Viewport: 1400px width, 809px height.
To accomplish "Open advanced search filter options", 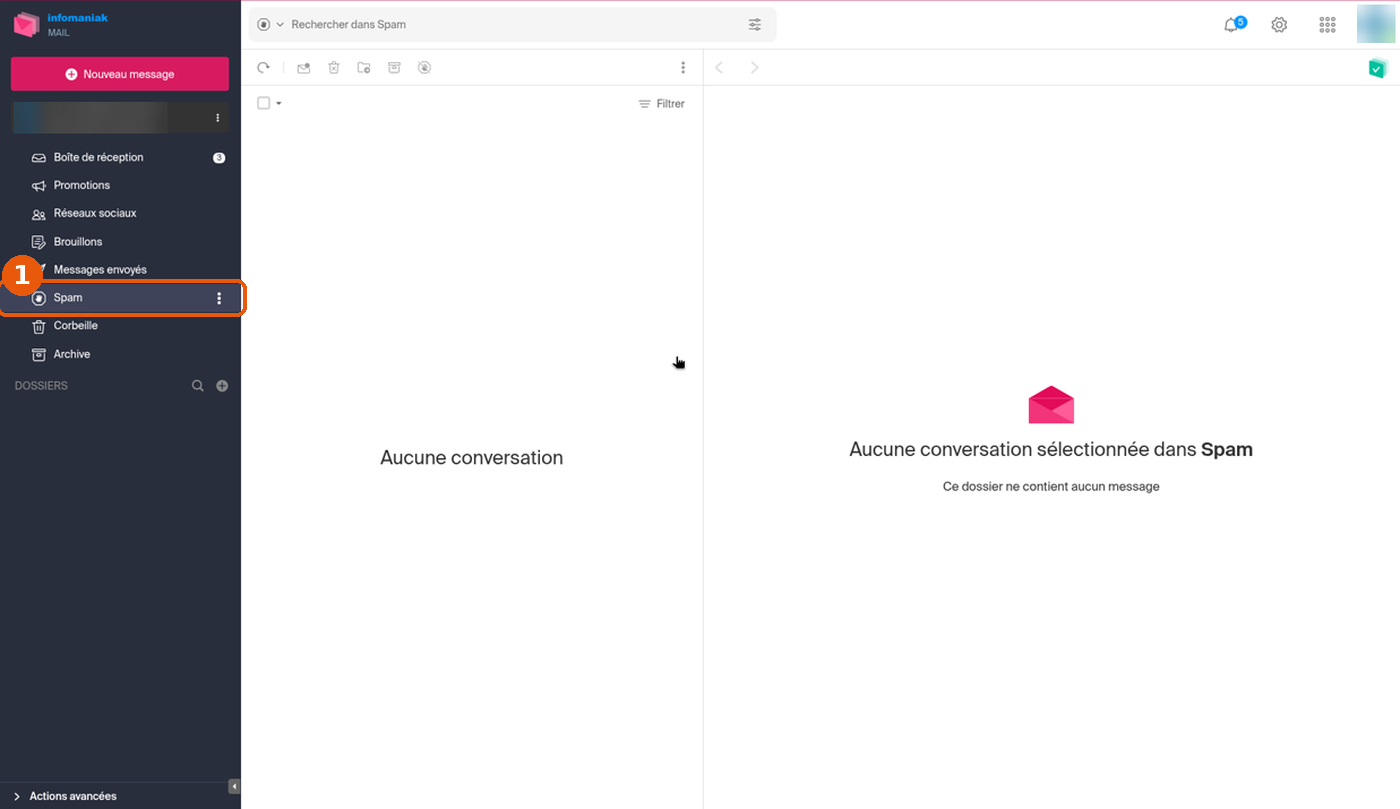I will [x=755, y=24].
